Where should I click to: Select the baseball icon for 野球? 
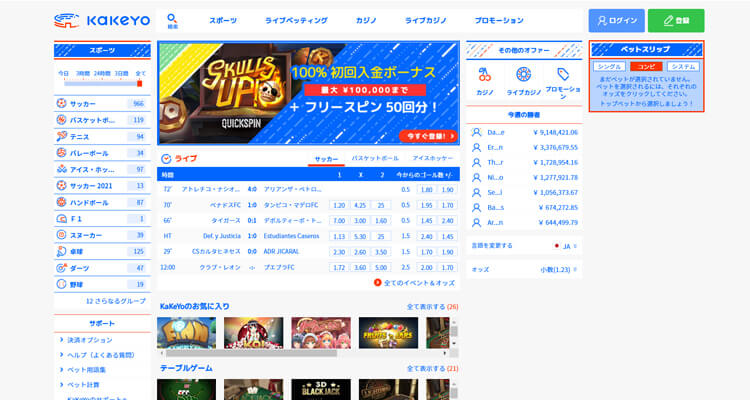(x=61, y=284)
